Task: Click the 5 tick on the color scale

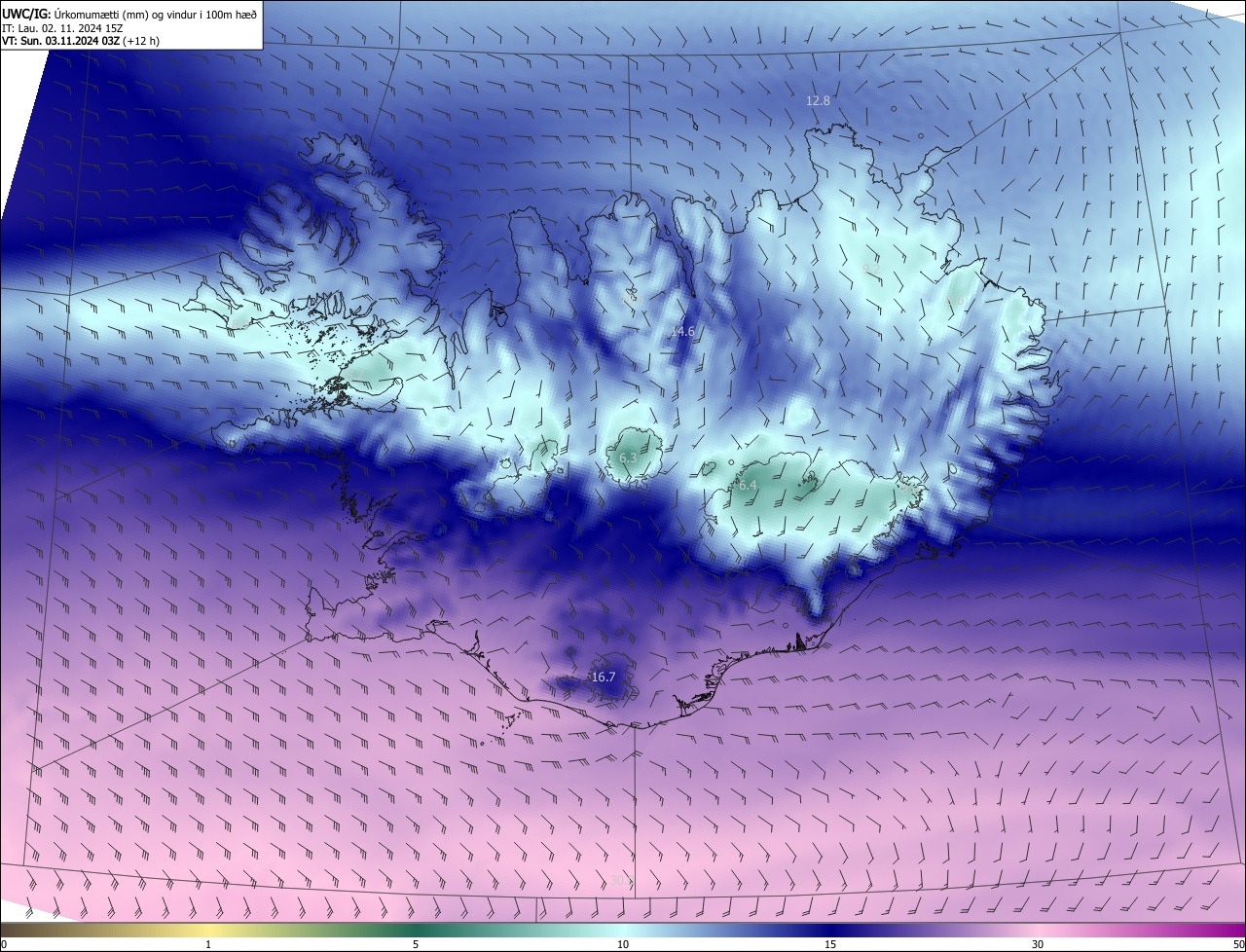Action: tap(416, 944)
